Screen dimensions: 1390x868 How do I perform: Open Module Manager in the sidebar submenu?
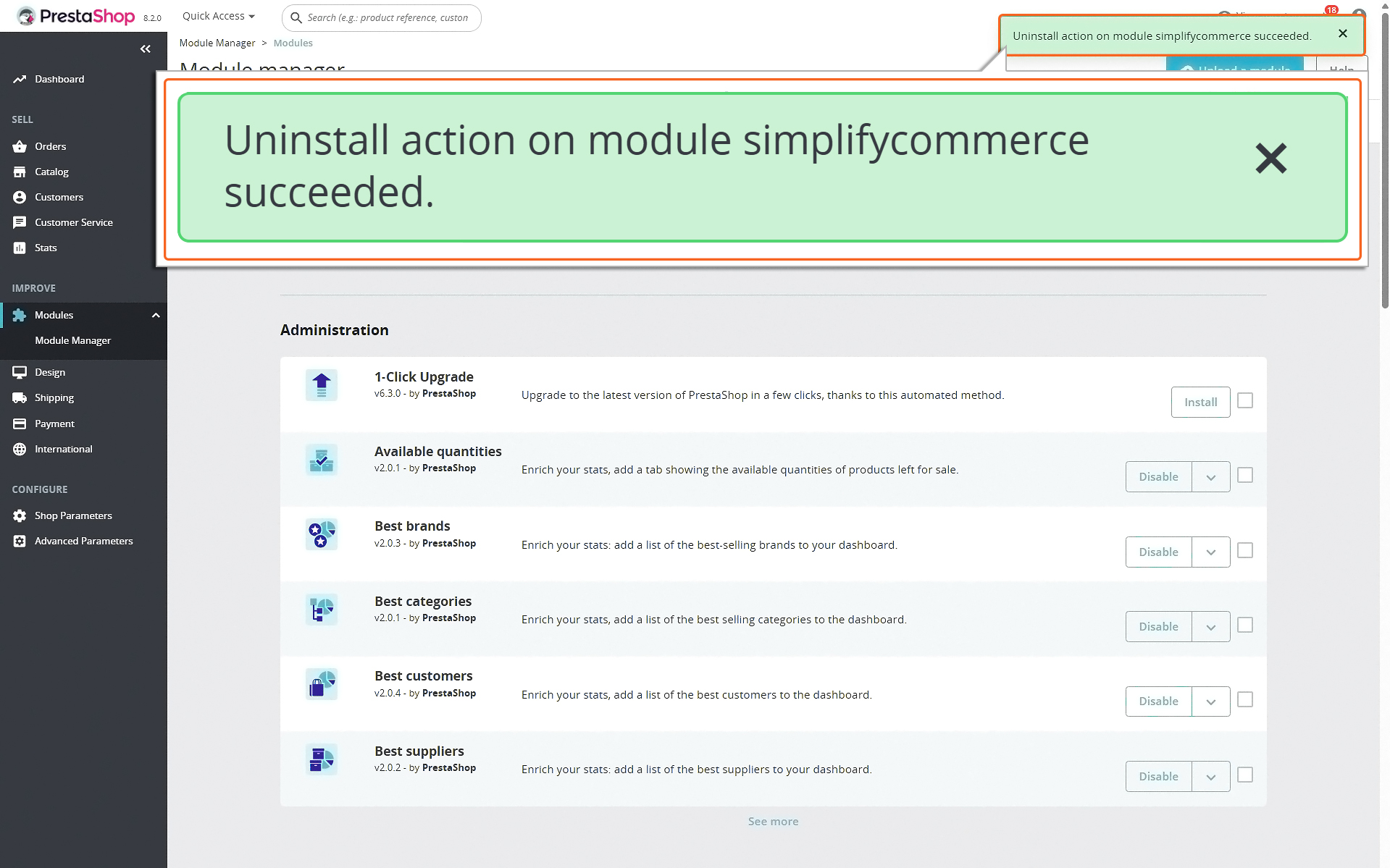(72, 340)
